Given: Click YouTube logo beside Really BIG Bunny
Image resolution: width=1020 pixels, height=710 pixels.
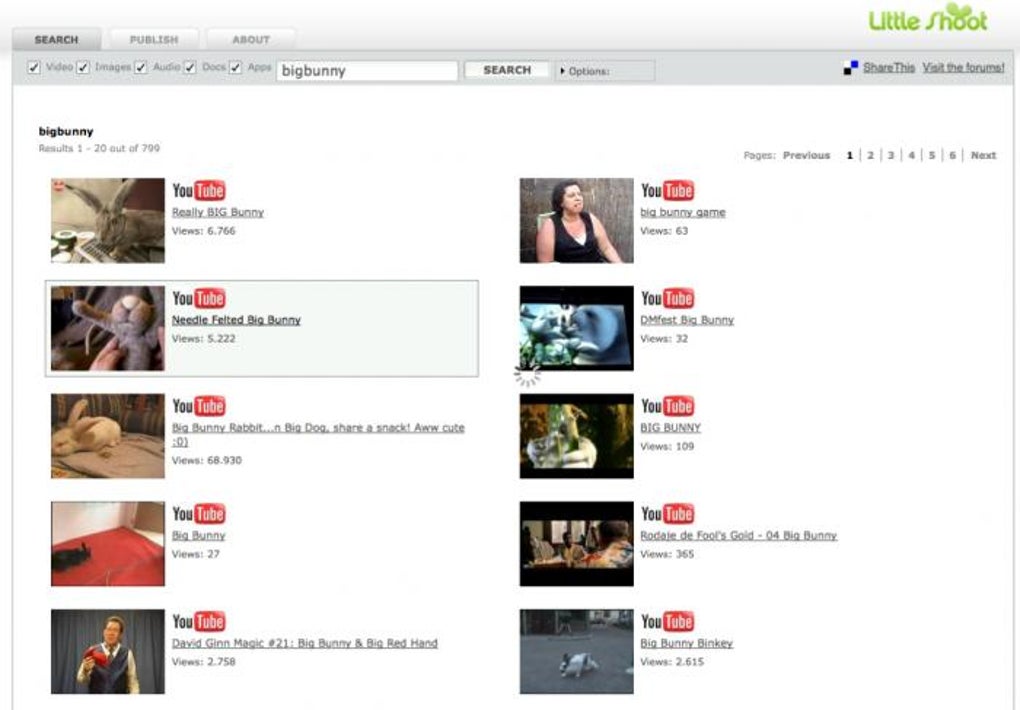Looking at the screenshot, I should 199,191.
